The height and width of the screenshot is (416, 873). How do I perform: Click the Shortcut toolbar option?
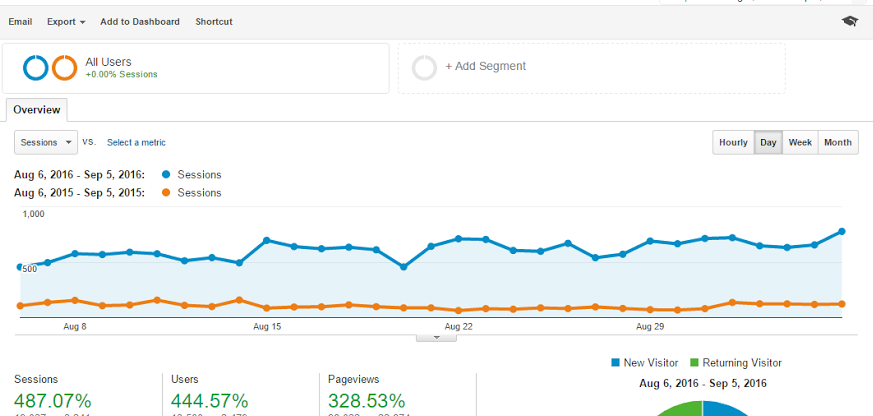[x=214, y=21]
